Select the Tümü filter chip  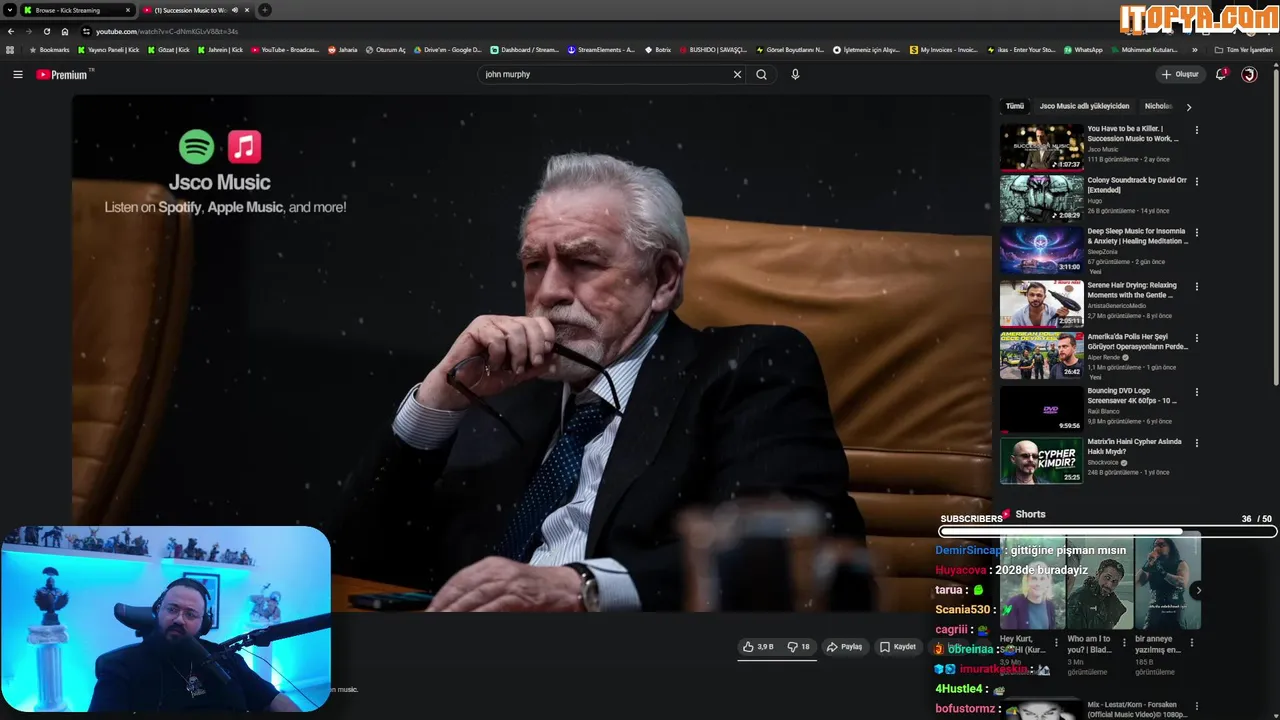coord(1015,106)
